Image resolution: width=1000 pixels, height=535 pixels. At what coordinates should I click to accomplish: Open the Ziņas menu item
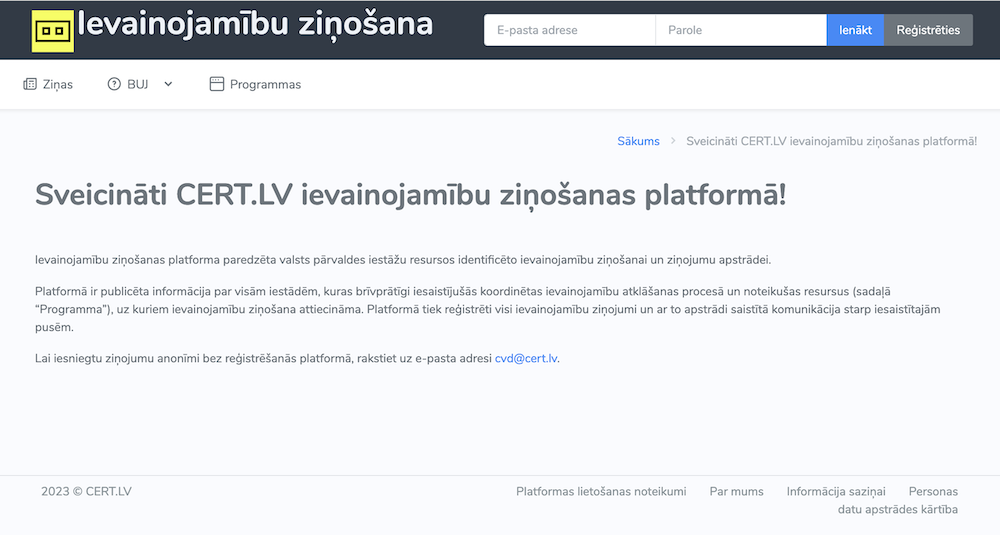57,85
